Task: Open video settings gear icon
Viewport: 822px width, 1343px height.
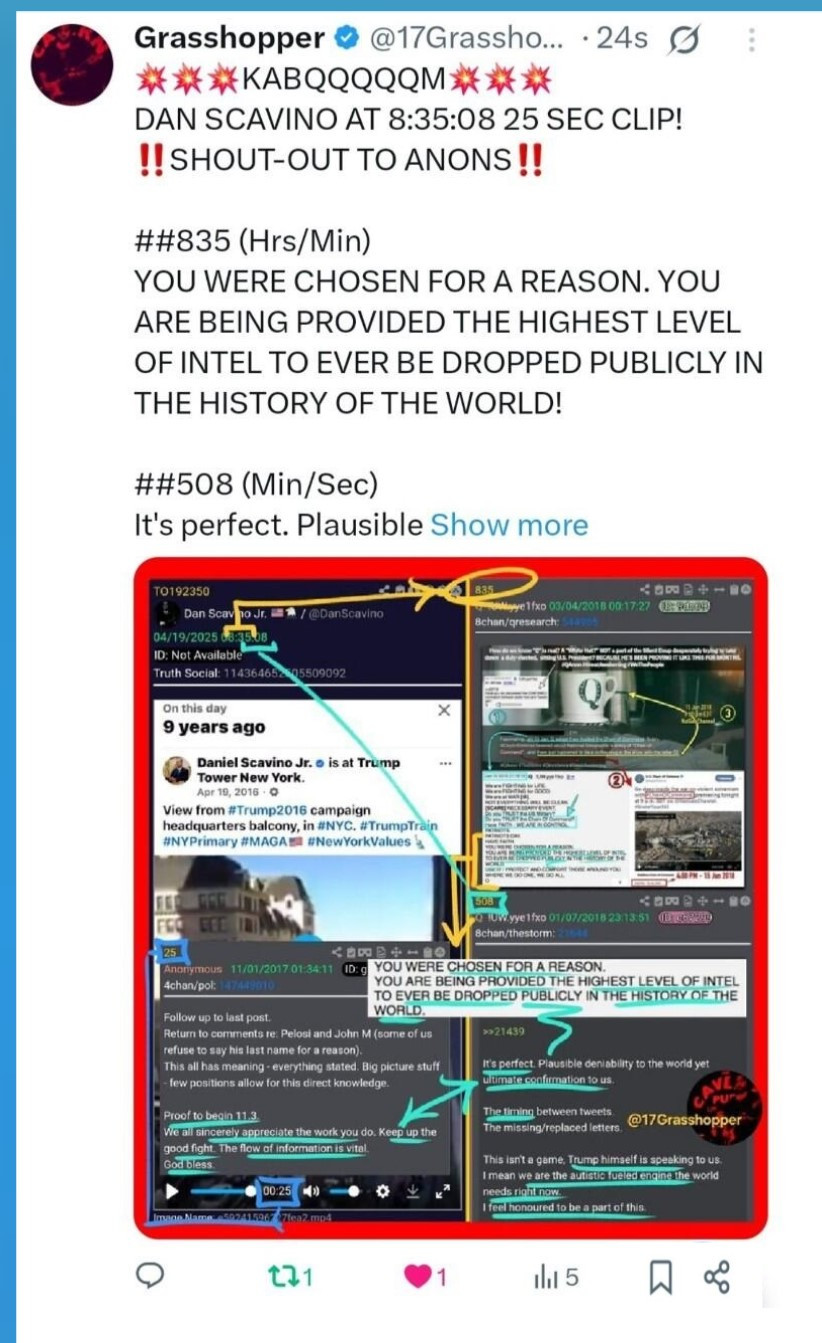Action: [x=382, y=1191]
